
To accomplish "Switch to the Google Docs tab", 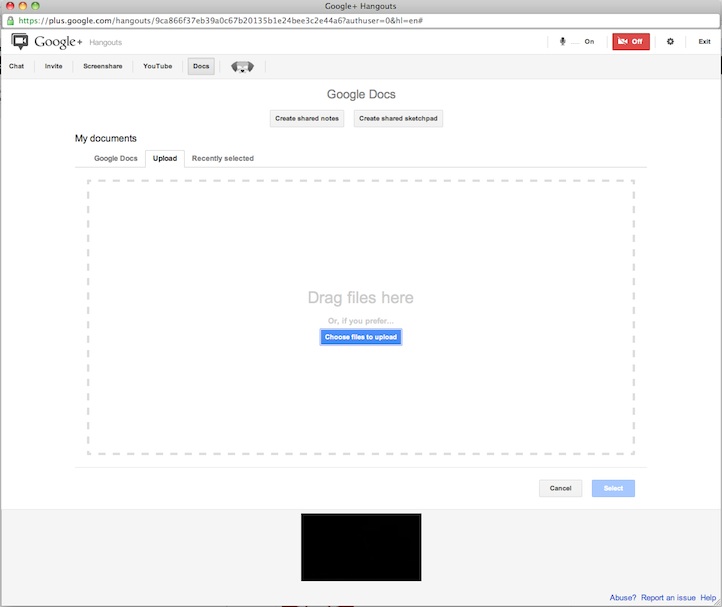I will pyautogui.click(x=116, y=158).
